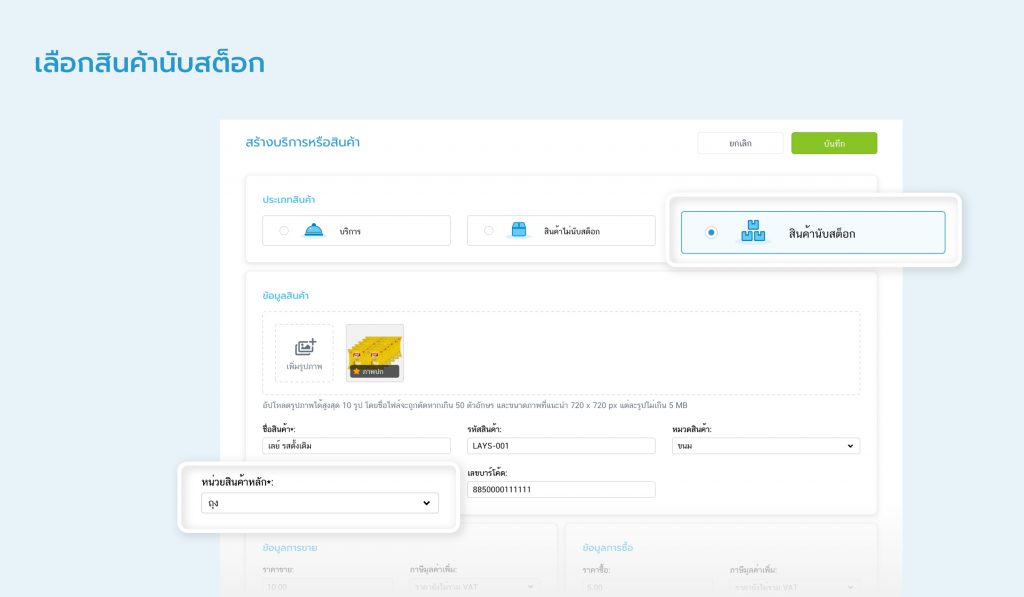Click the service bell icon for บริการ

tap(313, 230)
